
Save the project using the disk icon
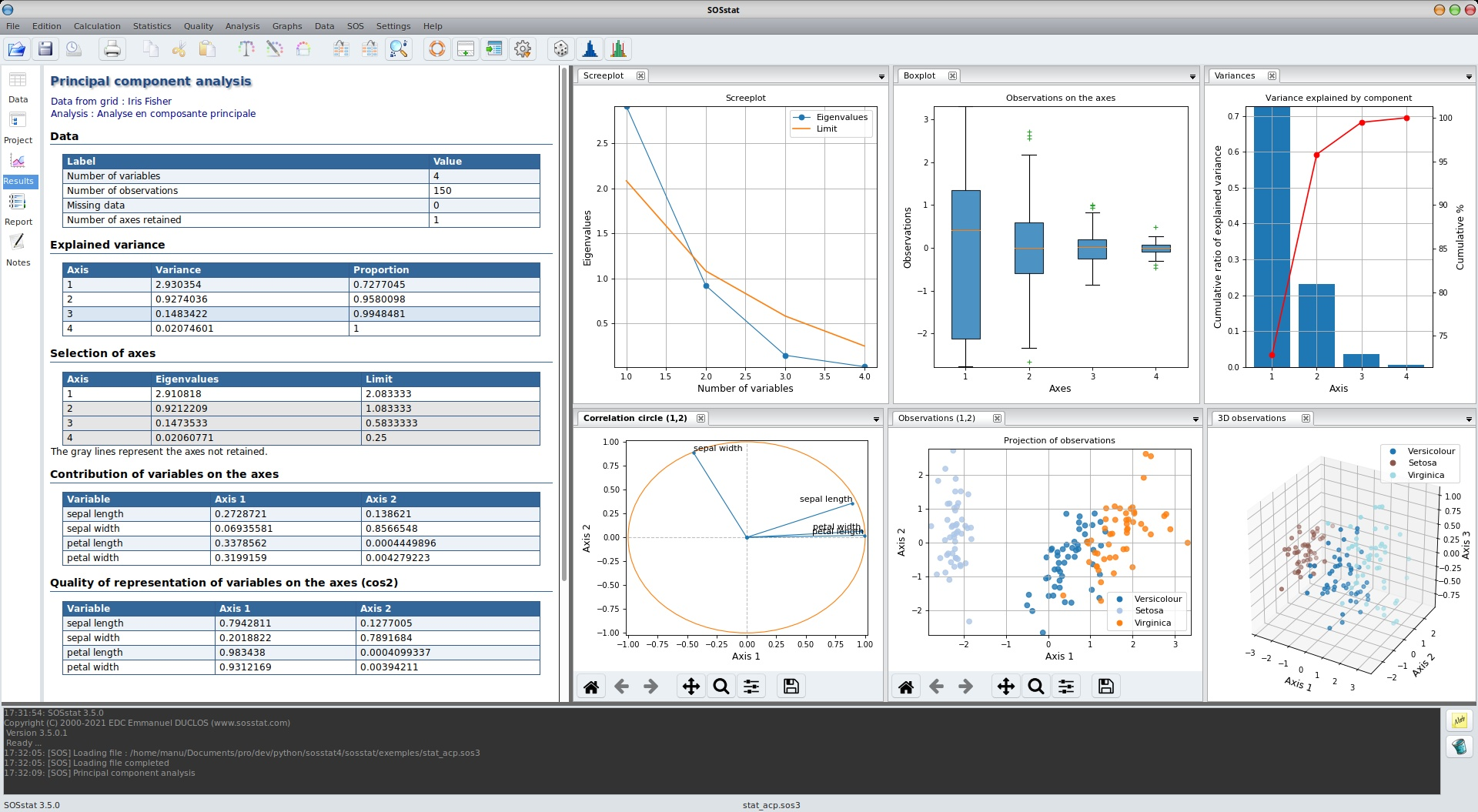[45, 48]
